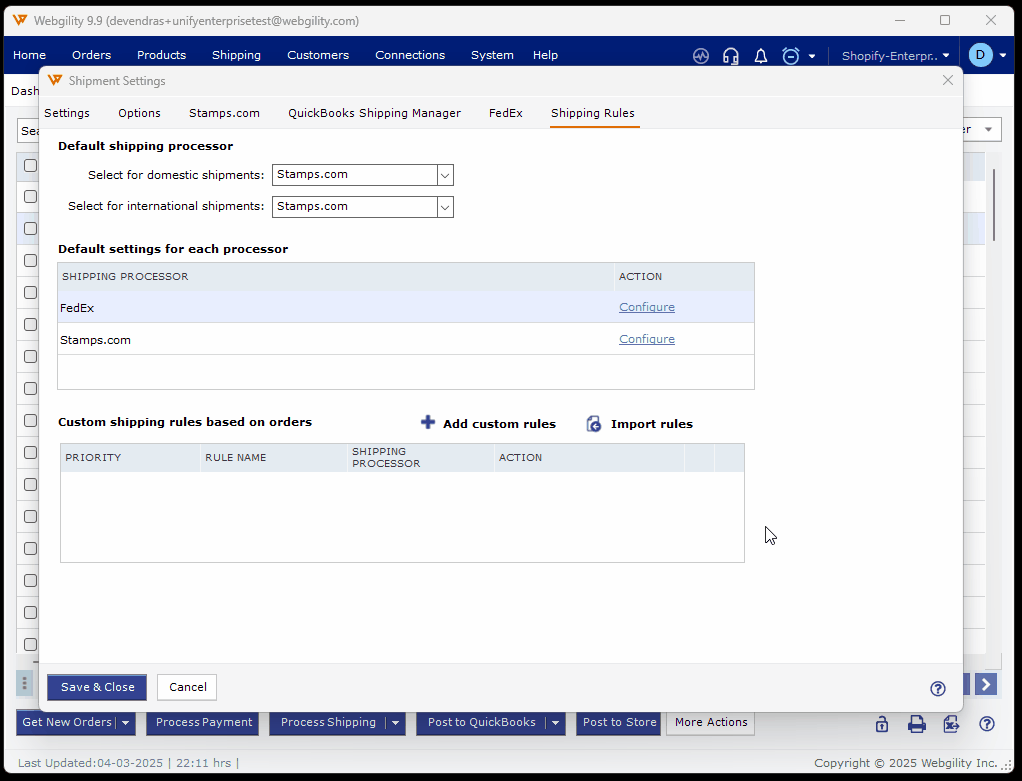The image size is (1022, 781).
Task: Open the System menu
Action: click(492, 55)
